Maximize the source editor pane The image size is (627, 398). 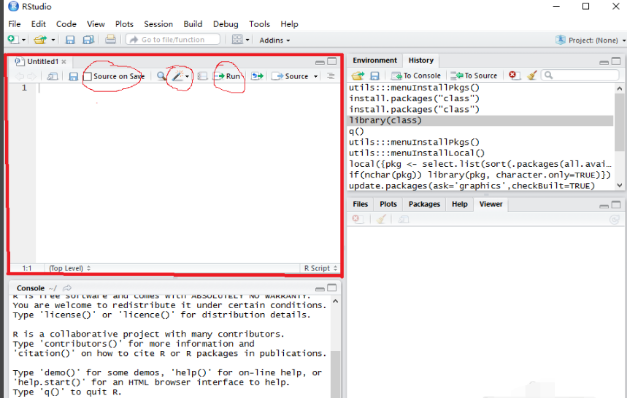pos(332,61)
